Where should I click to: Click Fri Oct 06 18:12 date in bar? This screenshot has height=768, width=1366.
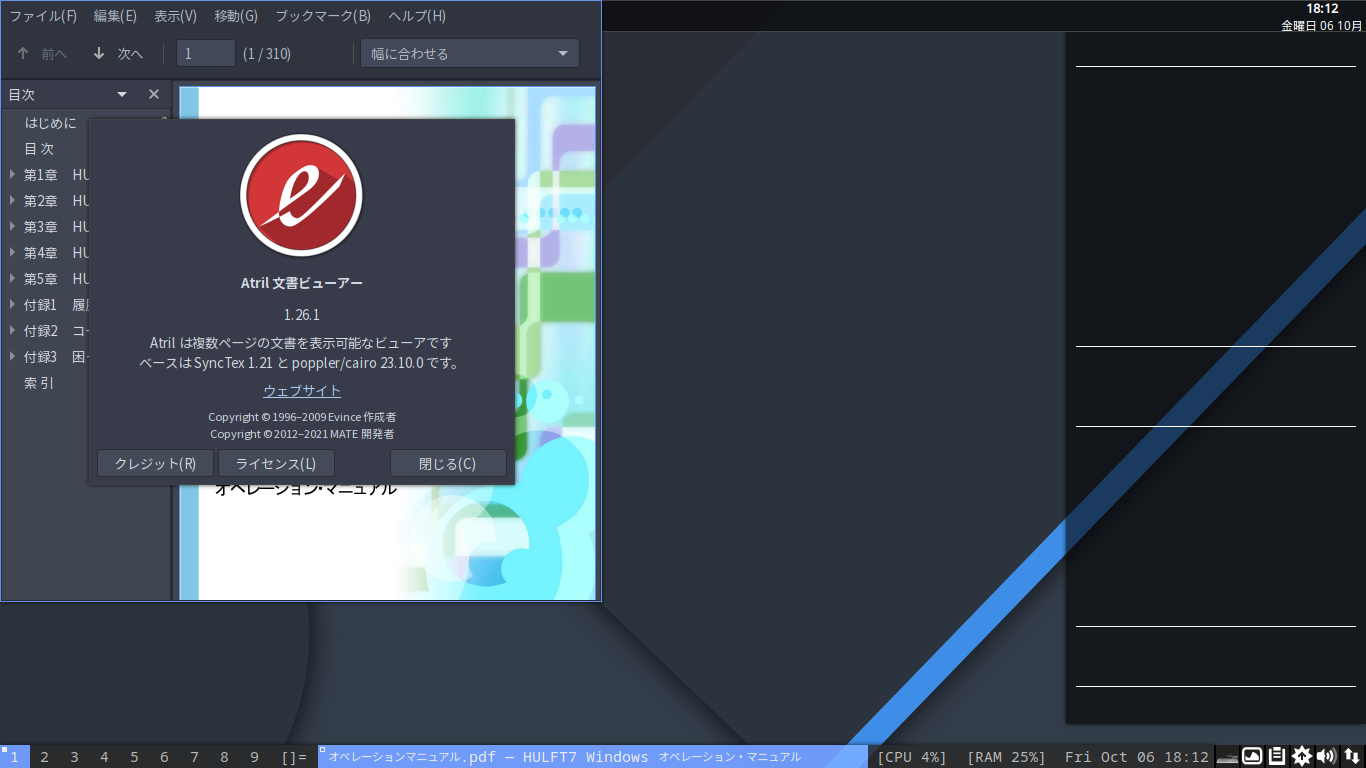(x=1137, y=757)
